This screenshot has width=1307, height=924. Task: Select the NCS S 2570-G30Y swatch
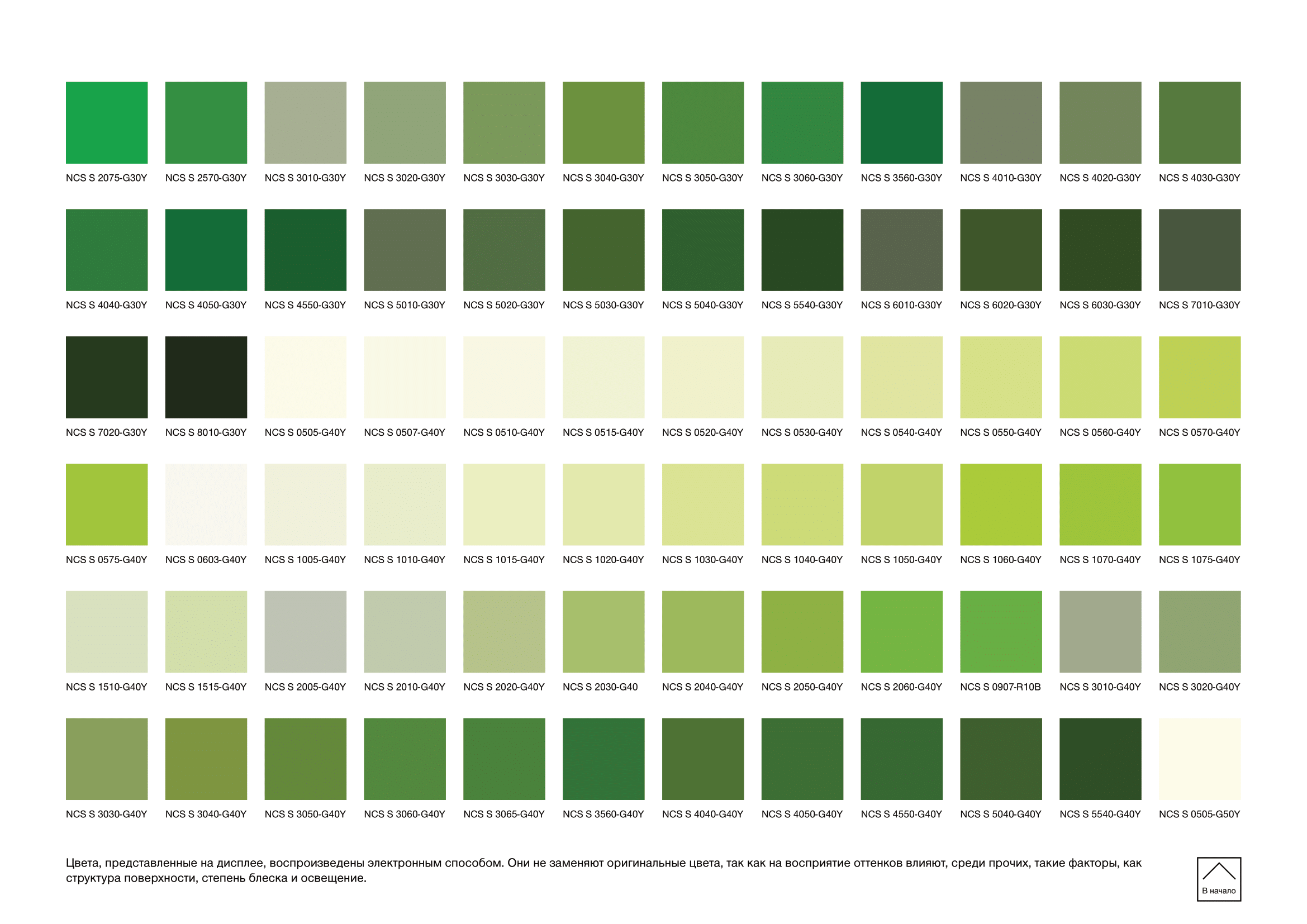click(x=206, y=123)
